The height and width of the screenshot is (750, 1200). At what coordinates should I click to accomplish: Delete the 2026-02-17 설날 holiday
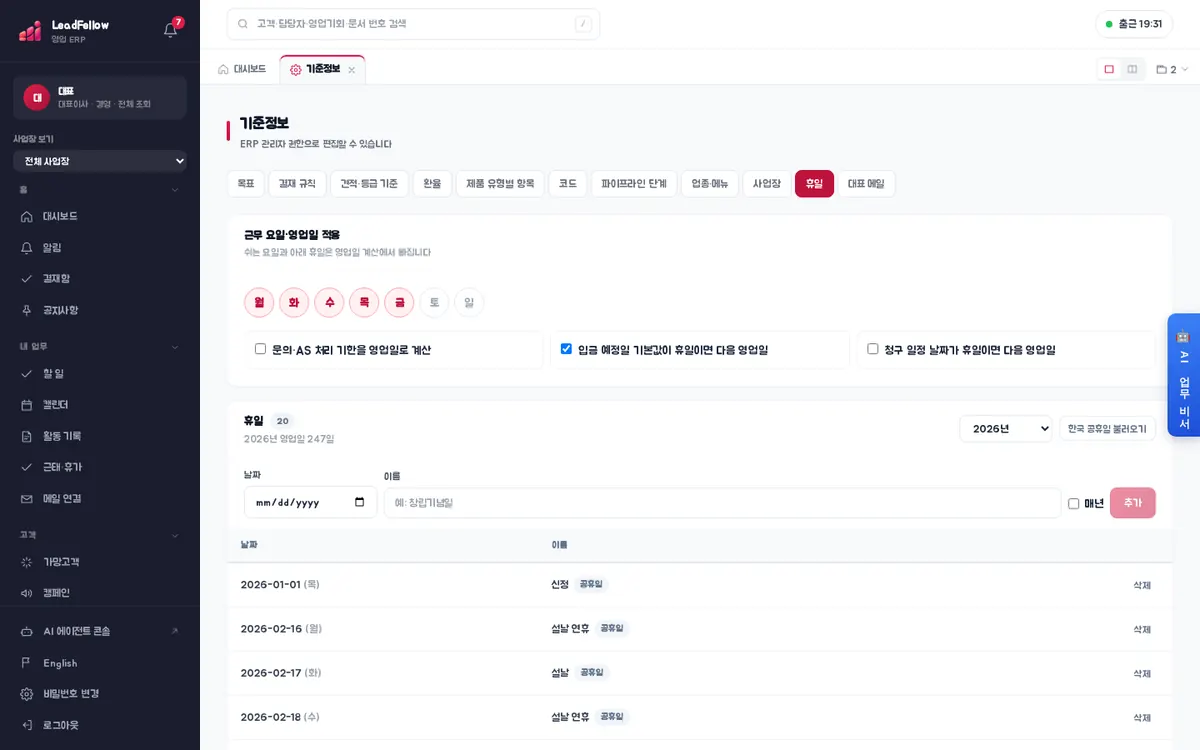[x=1142, y=673]
